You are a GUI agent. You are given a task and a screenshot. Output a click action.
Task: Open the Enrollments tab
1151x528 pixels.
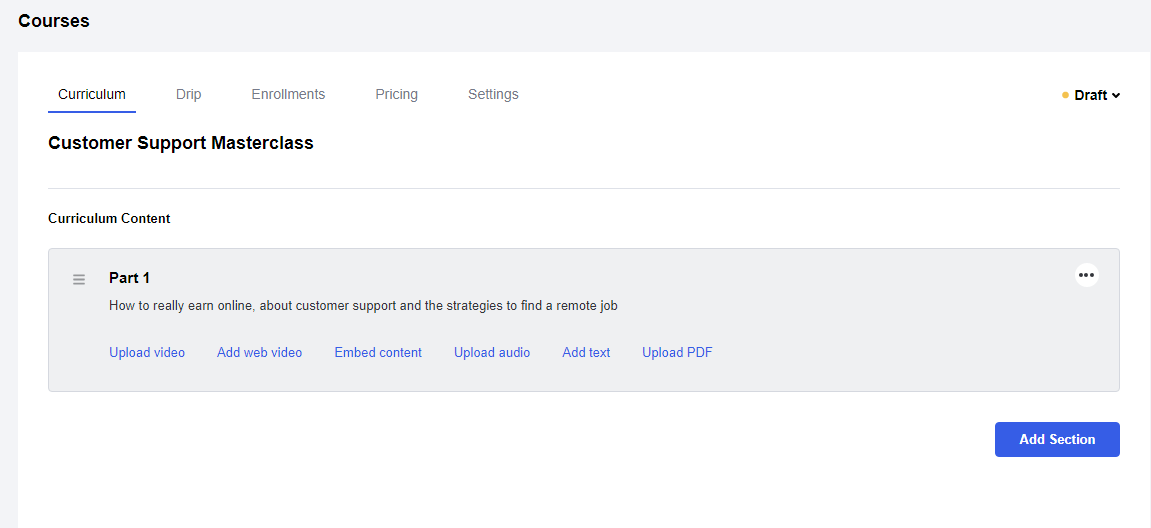click(288, 94)
